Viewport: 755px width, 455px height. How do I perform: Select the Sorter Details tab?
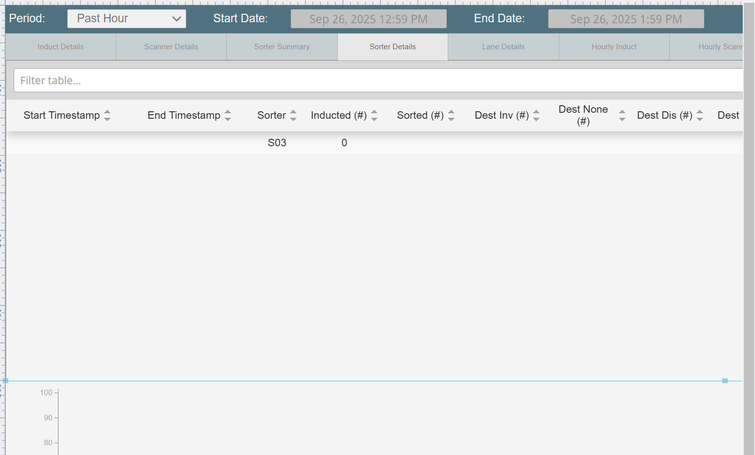point(393,47)
